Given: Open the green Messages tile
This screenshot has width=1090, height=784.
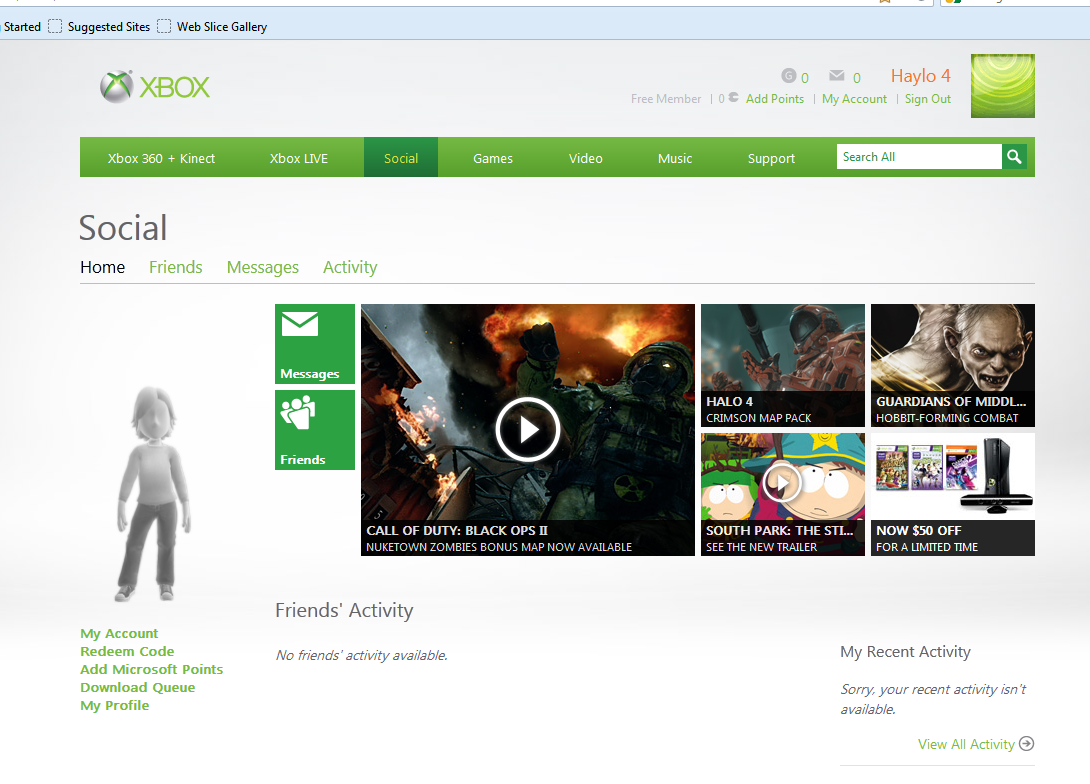Looking at the screenshot, I should (315, 344).
